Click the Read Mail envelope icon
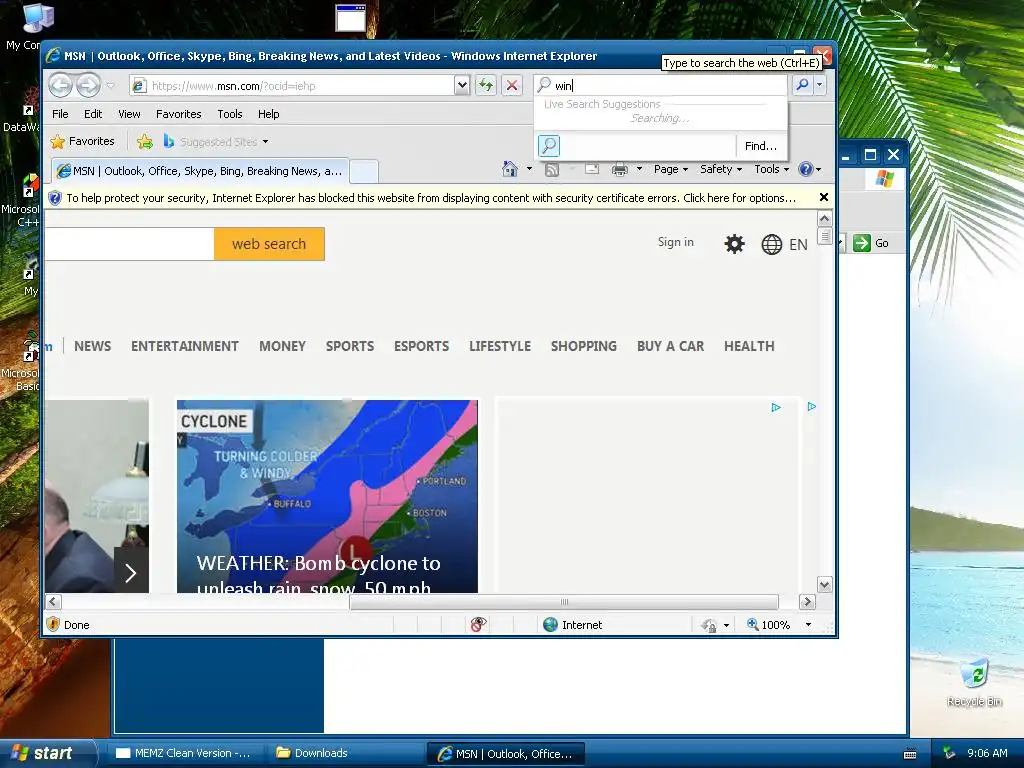This screenshot has height=768, width=1024. coord(592,169)
